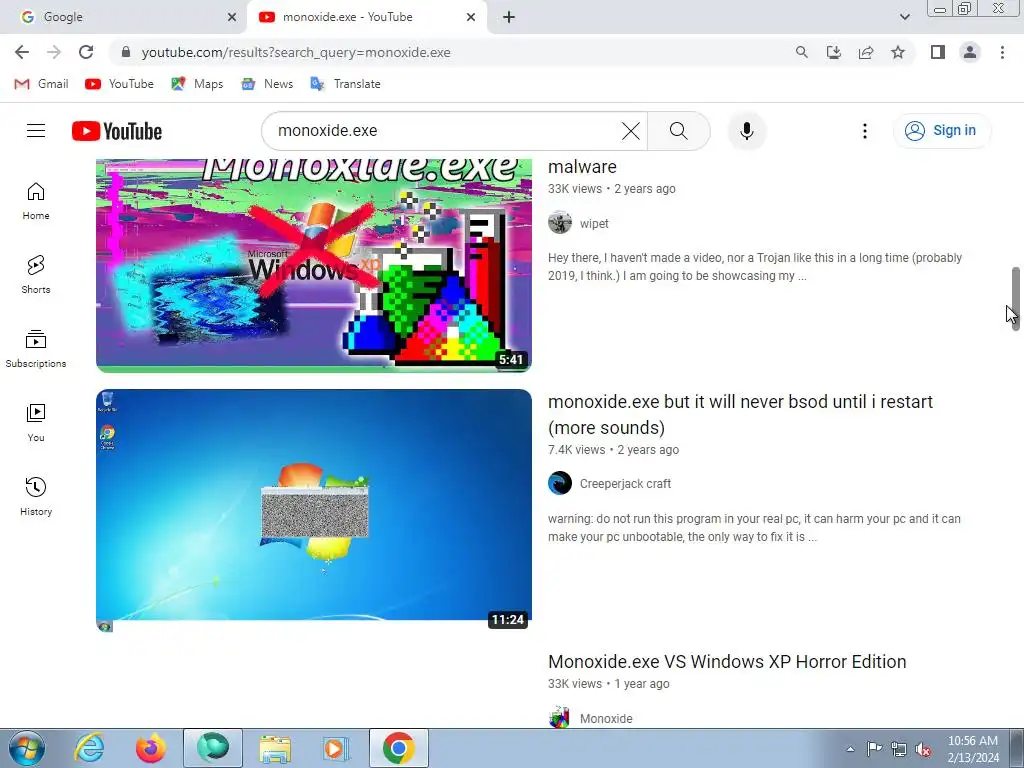
Task: Open File Explorer folder in taskbar
Action: [x=275, y=748]
